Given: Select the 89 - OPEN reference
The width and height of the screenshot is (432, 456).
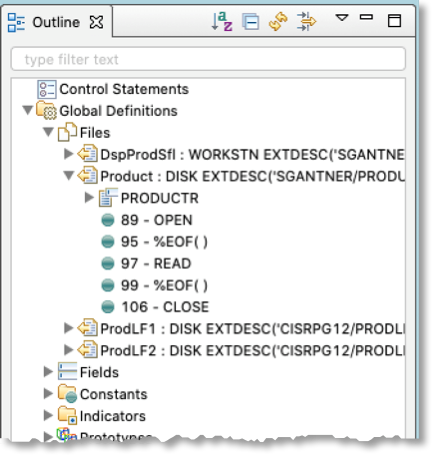Looking at the screenshot, I should click(x=157, y=220).
